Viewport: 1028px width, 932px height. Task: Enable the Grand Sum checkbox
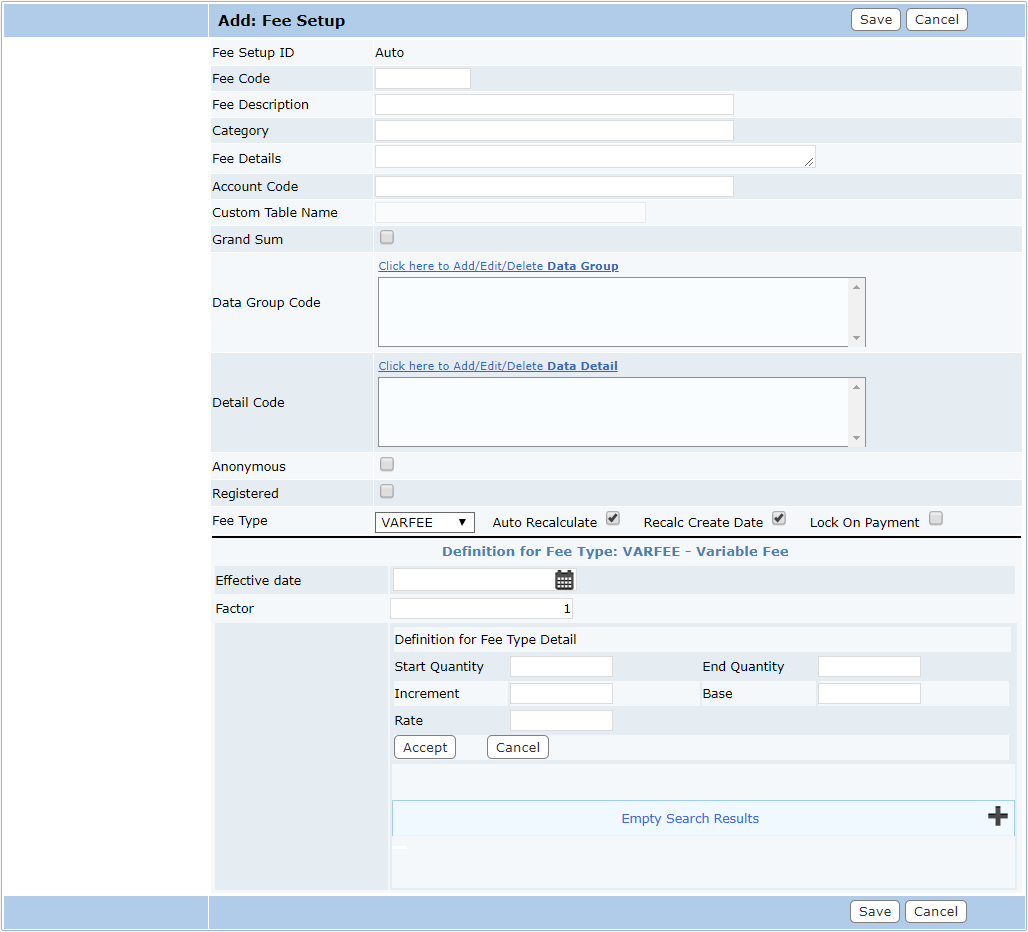coord(385,237)
